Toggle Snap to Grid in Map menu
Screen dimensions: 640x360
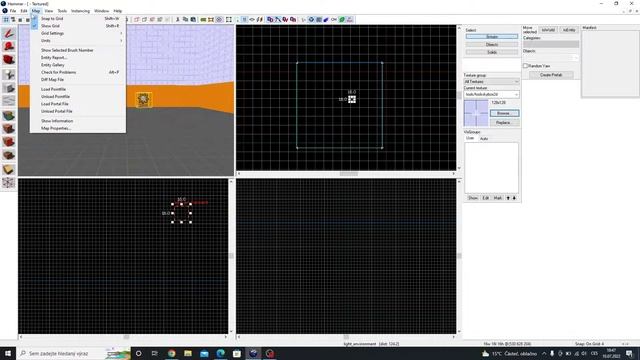coord(78,19)
